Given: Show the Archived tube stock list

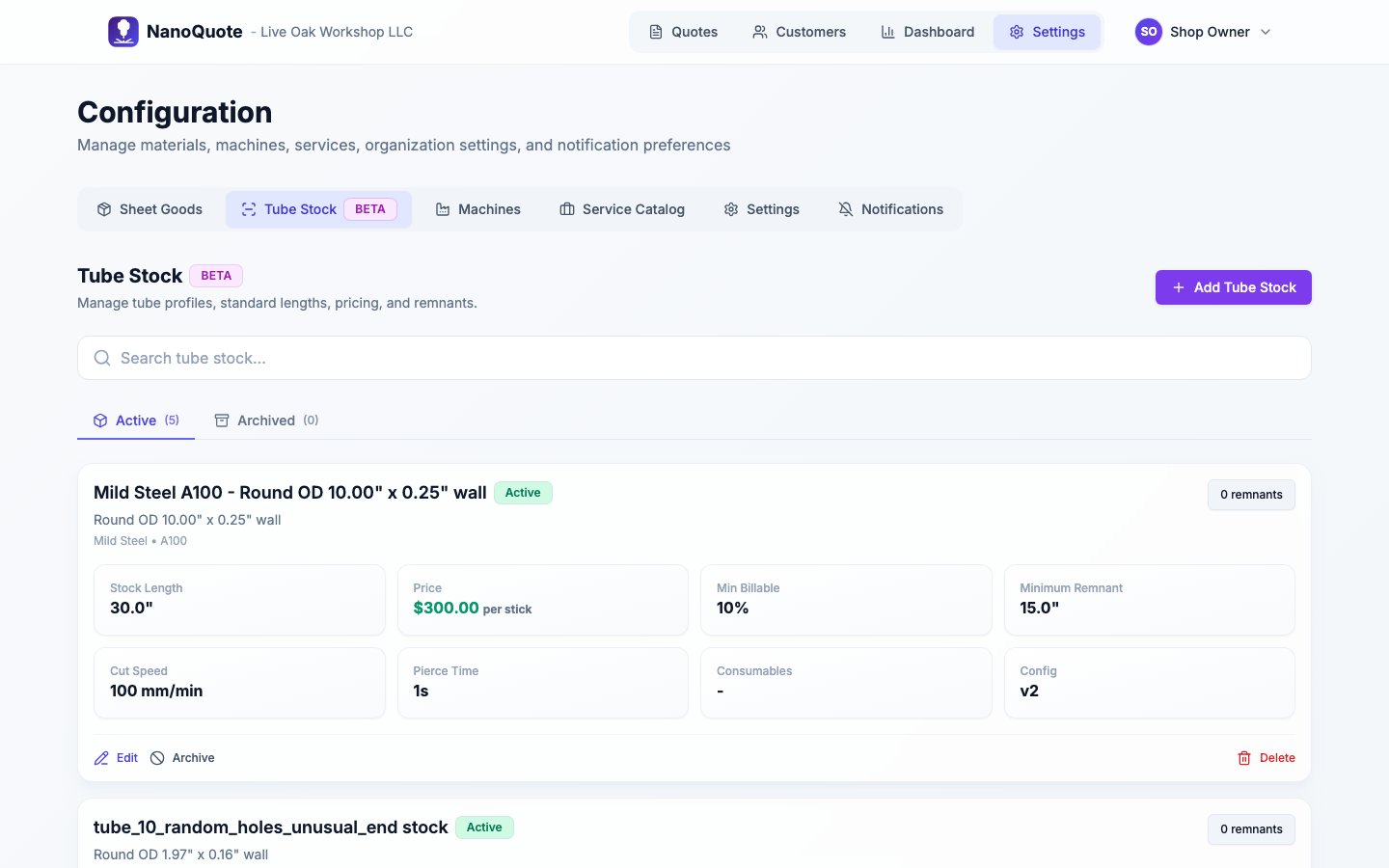Looking at the screenshot, I should [x=266, y=420].
